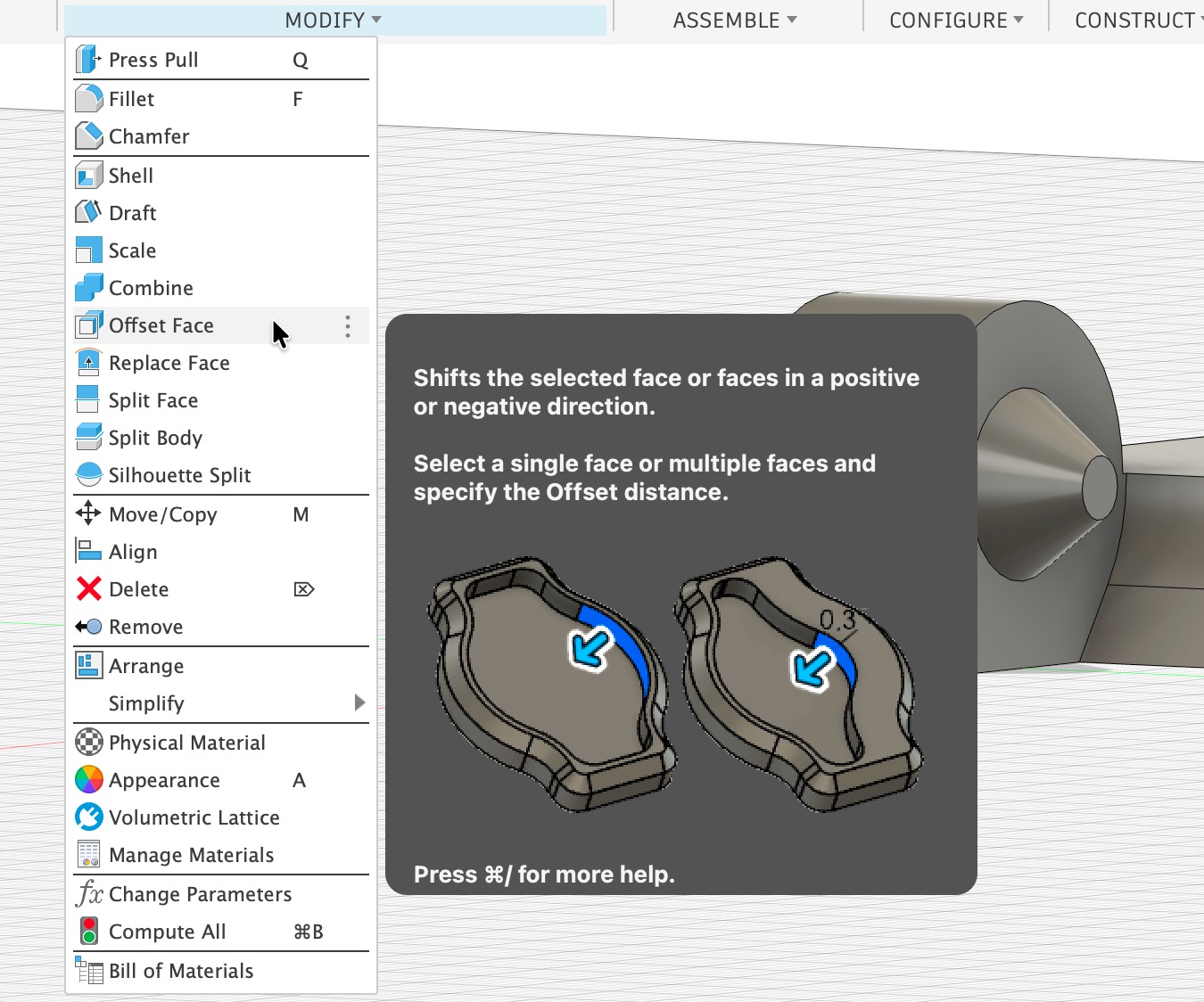Select the Arrange tool icon
The width and height of the screenshot is (1204, 1002).
pyautogui.click(x=88, y=666)
